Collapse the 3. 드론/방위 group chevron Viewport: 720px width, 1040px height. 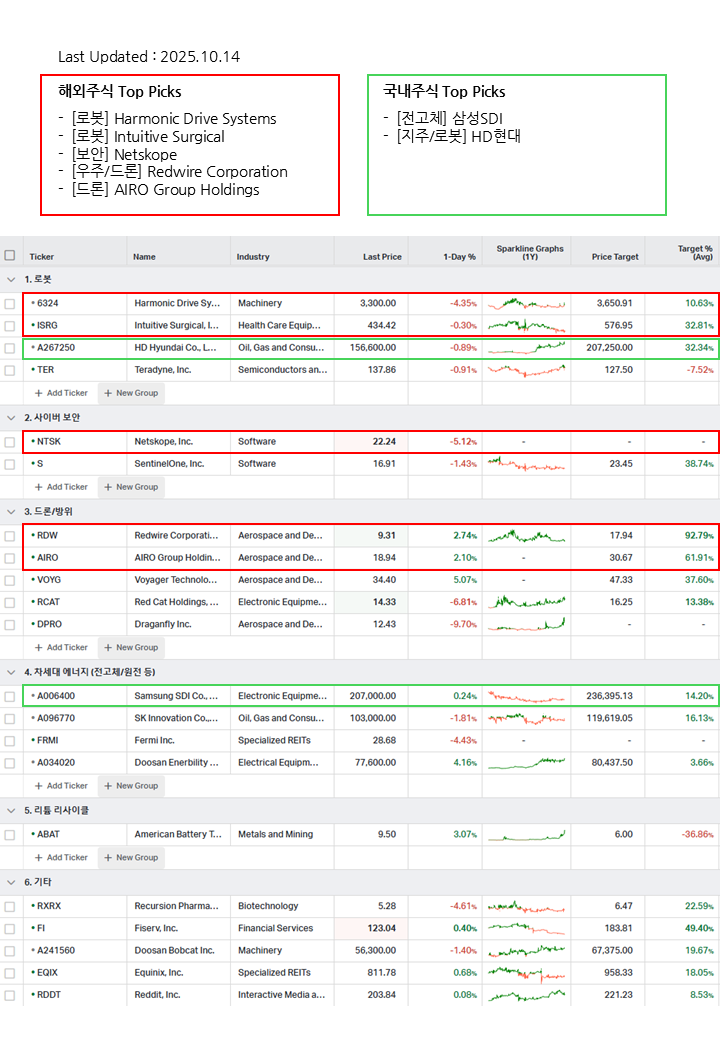pyautogui.click(x=11, y=511)
